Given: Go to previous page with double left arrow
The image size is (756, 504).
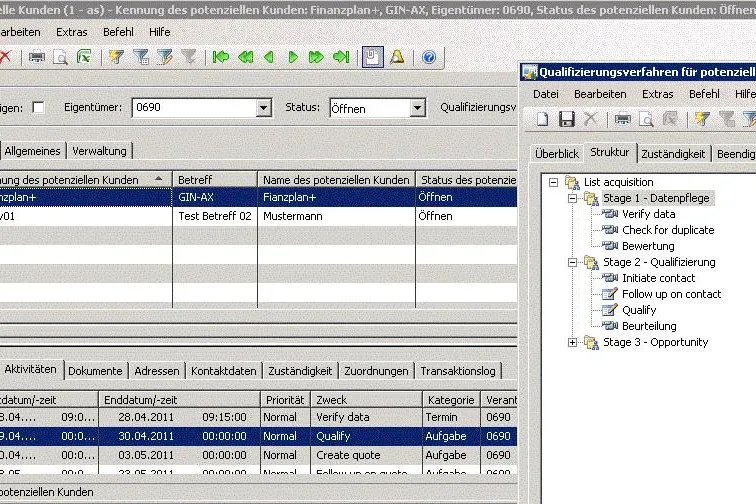Looking at the screenshot, I should pos(245,57).
